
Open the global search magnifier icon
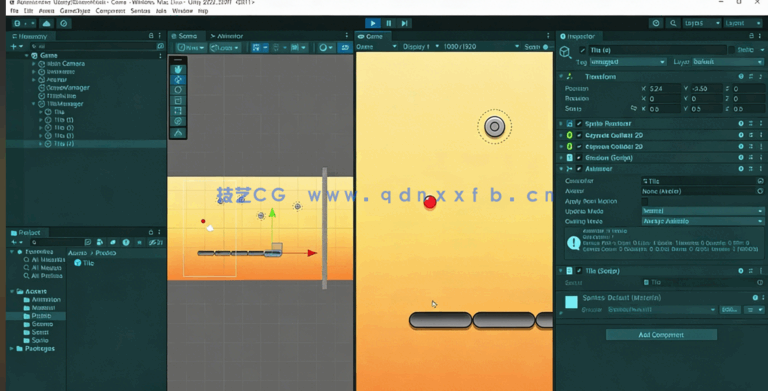(673, 23)
